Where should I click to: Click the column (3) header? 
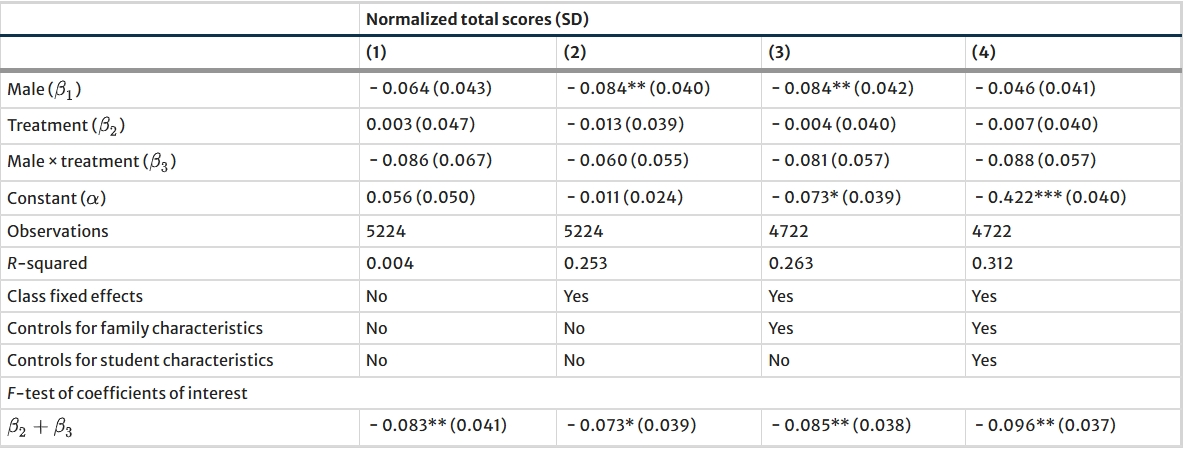pyautogui.click(x=779, y=53)
